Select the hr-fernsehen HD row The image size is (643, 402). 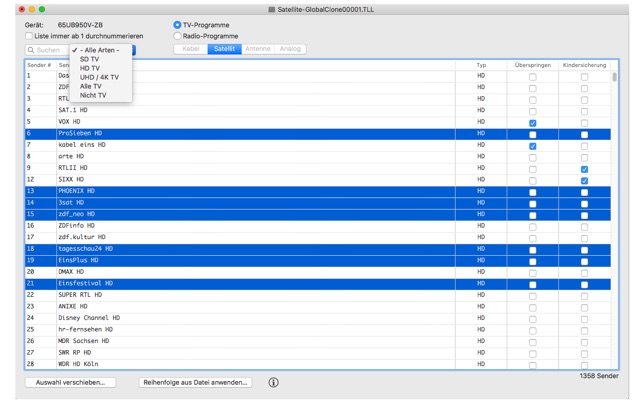click(318, 329)
